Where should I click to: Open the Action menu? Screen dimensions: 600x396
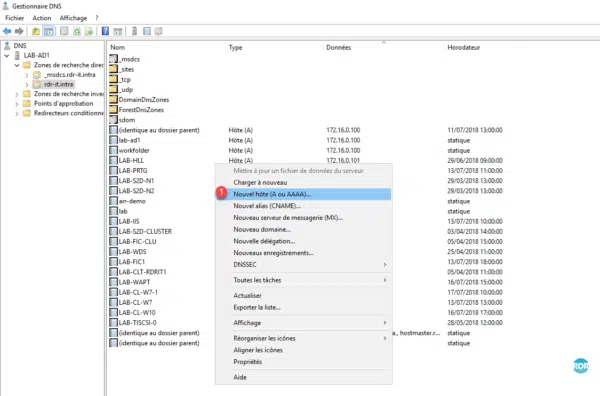(42, 18)
